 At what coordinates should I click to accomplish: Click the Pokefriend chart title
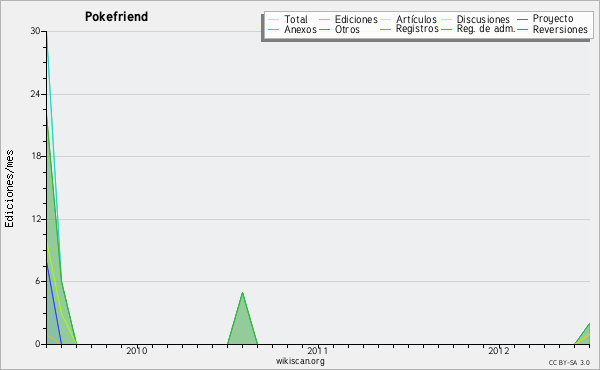coord(116,17)
